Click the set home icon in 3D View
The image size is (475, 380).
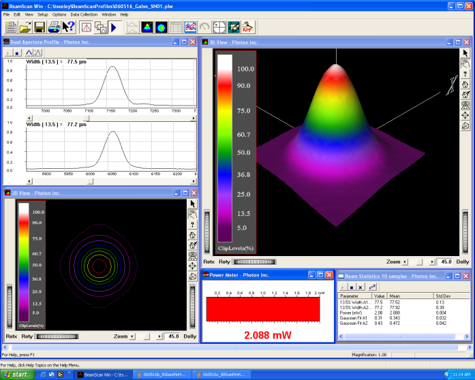click(465, 95)
